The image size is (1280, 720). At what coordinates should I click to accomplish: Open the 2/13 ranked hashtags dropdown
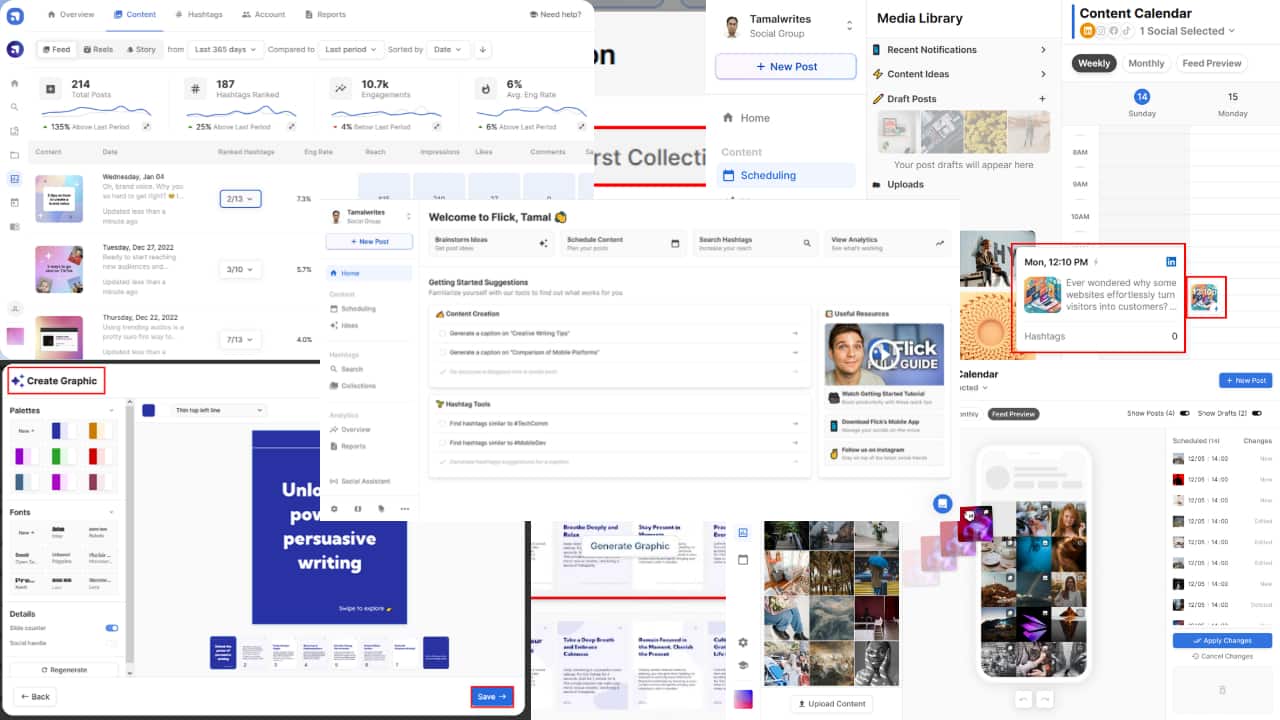240,199
